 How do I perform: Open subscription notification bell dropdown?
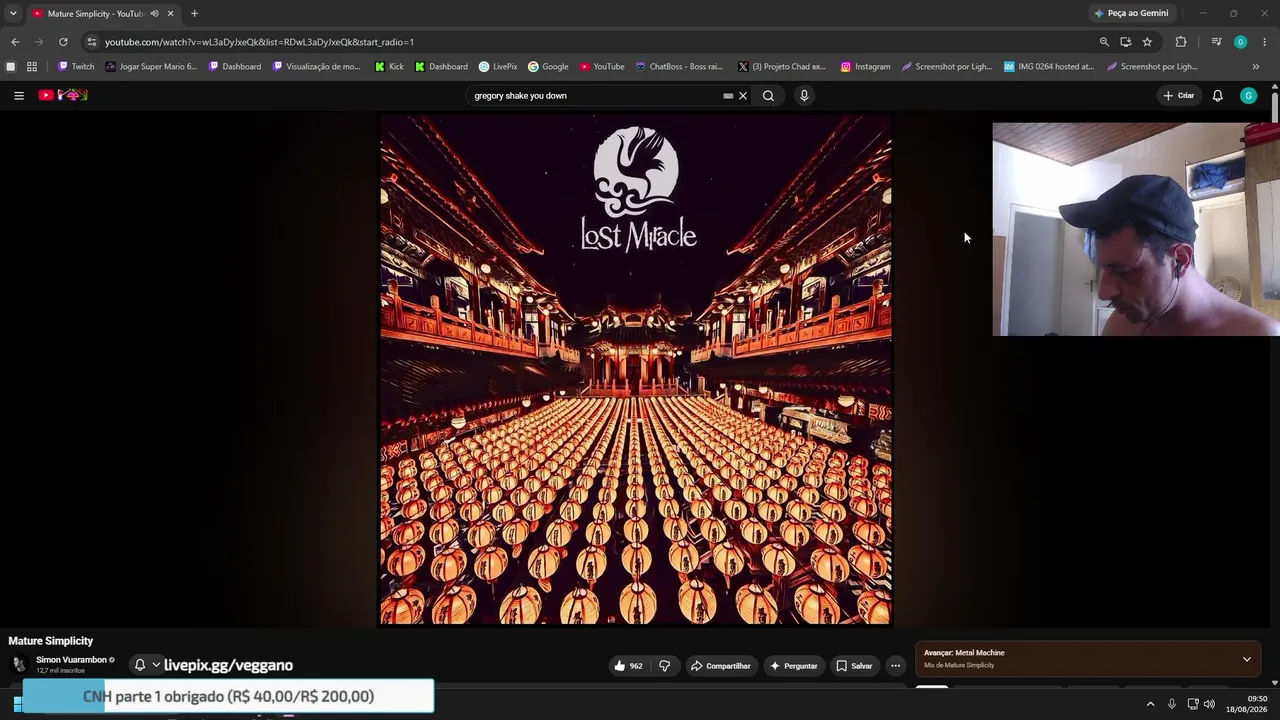coord(146,665)
